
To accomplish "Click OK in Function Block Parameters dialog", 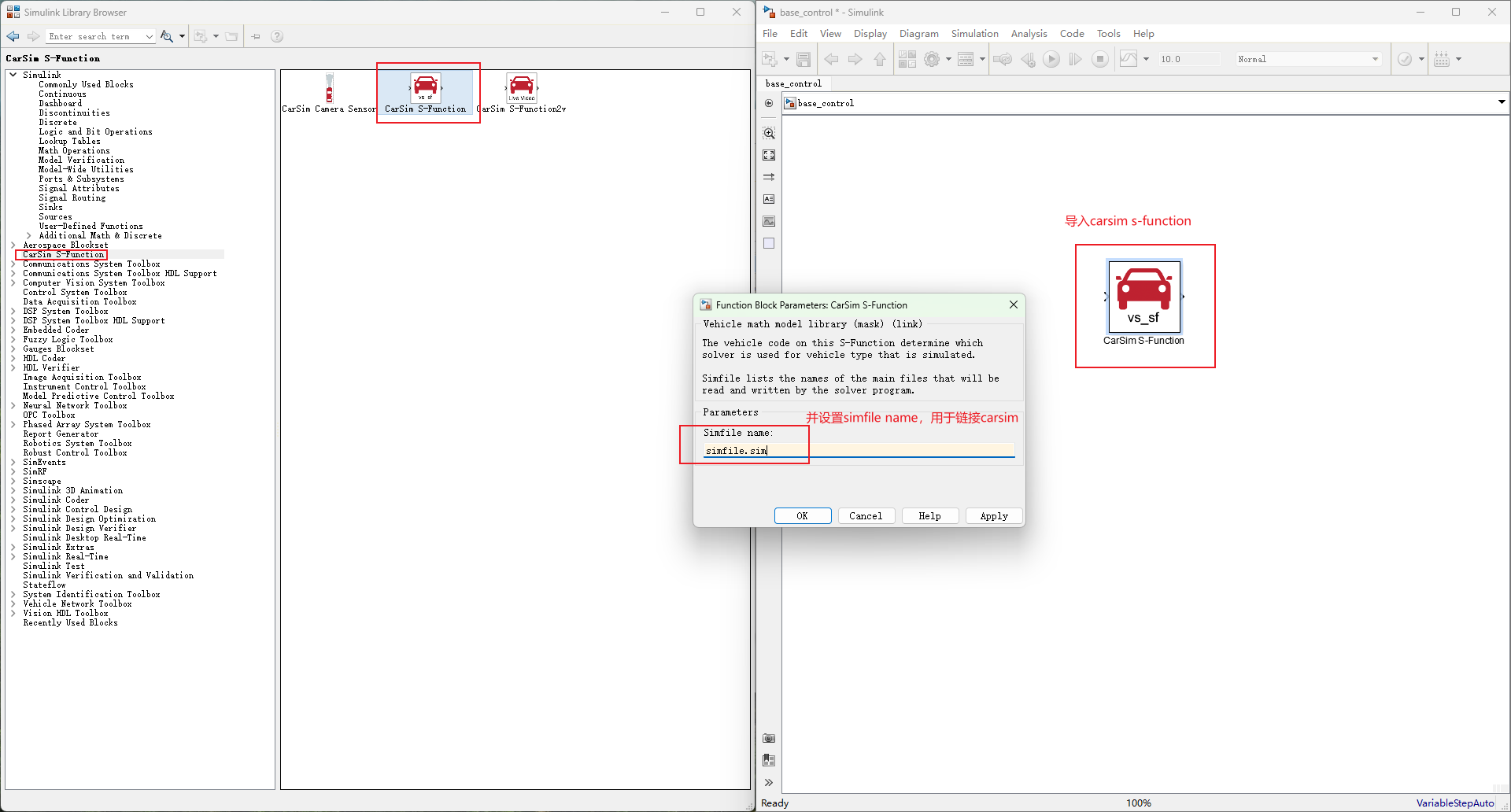I will pyautogui.click(x=803, y=516).
